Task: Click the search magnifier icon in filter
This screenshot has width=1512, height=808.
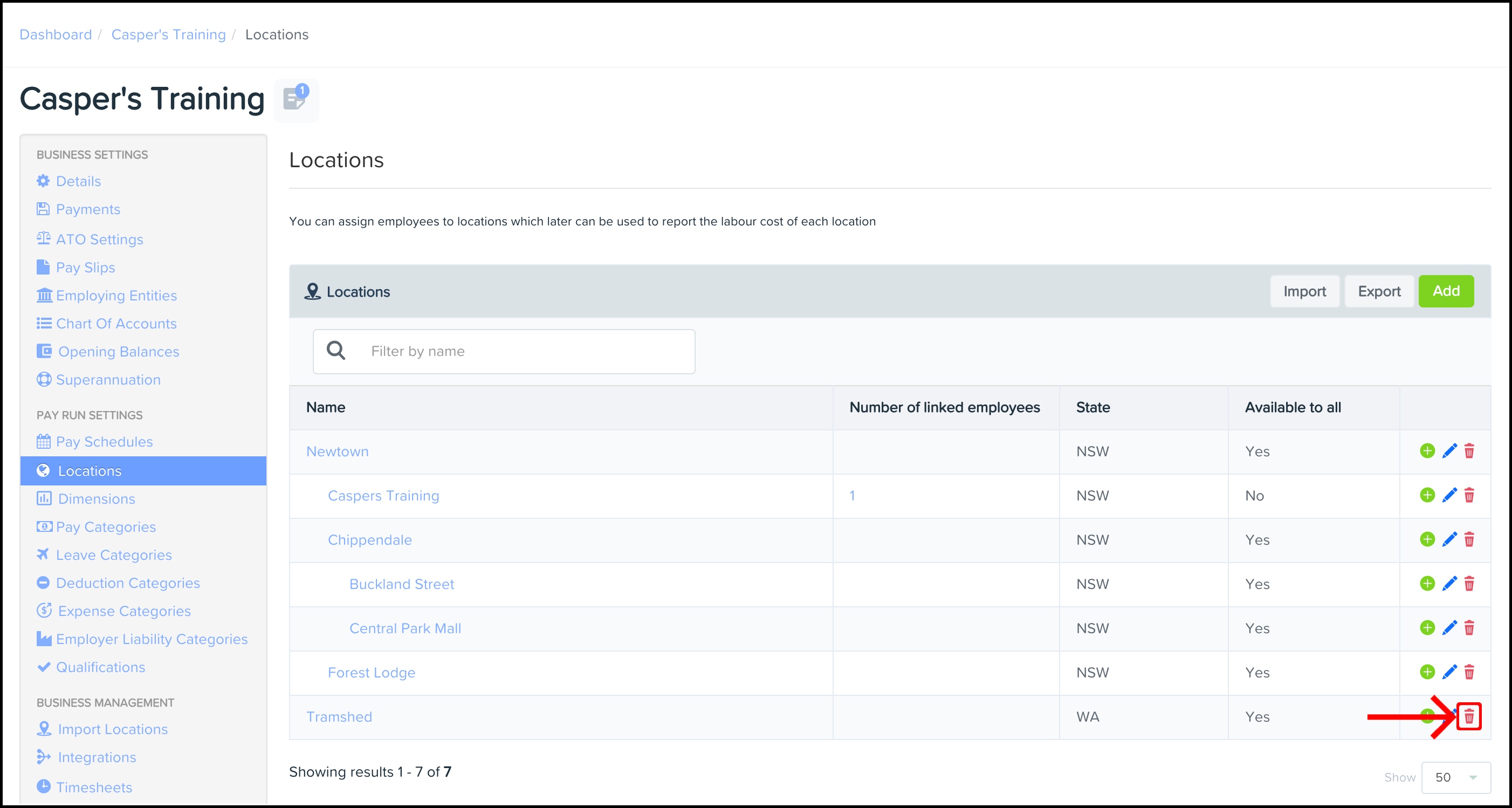Action: [336, 351]
